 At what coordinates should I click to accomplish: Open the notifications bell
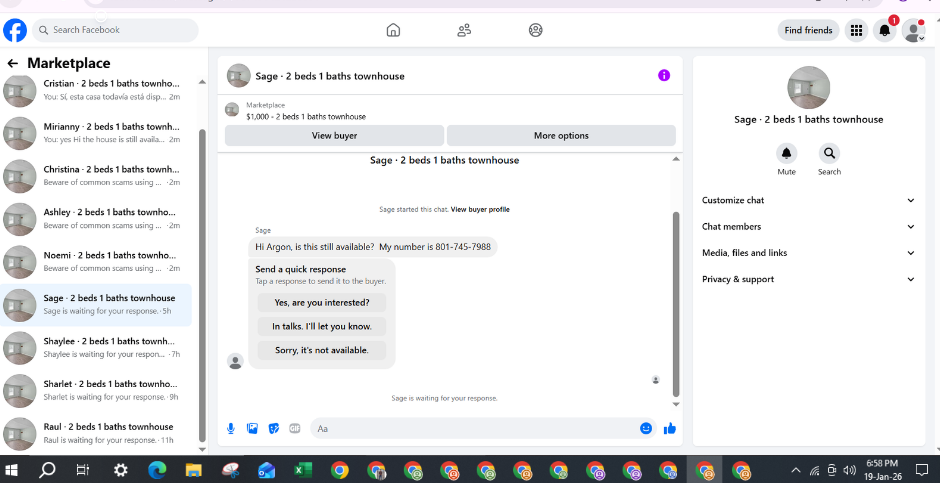point(885,30)
